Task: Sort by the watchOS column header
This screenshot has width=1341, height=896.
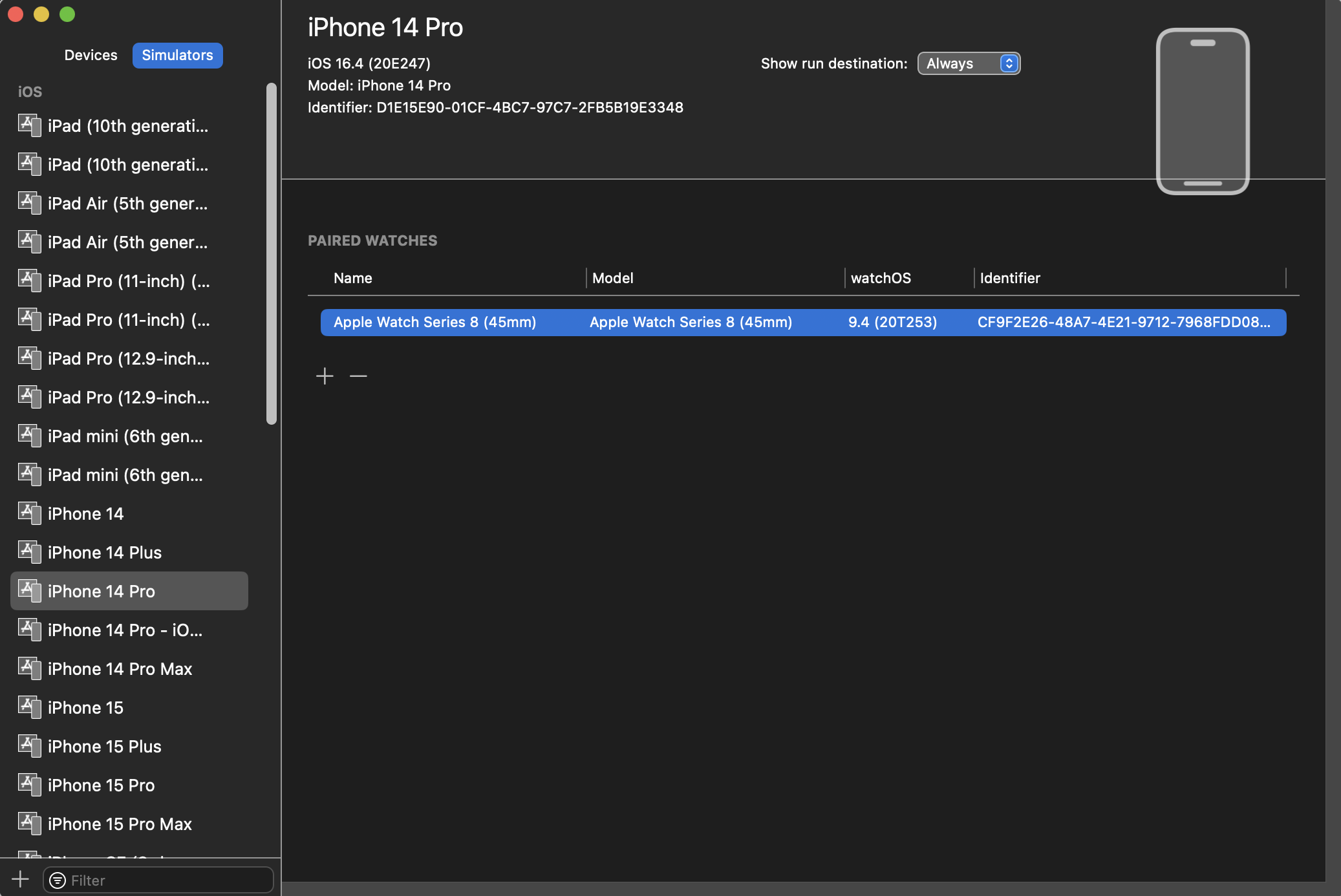Action: click(881, 278)
